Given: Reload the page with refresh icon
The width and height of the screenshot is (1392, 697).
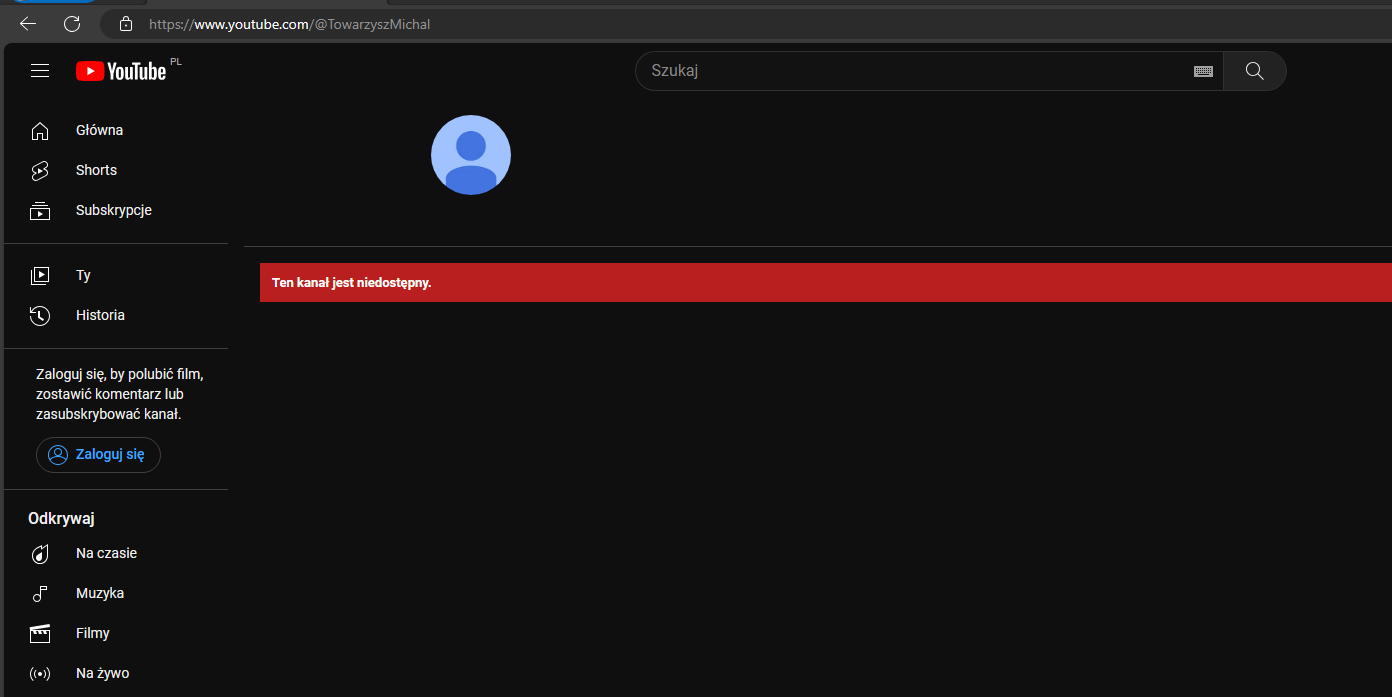Looking at the screenshot, I should coord(72,24).
